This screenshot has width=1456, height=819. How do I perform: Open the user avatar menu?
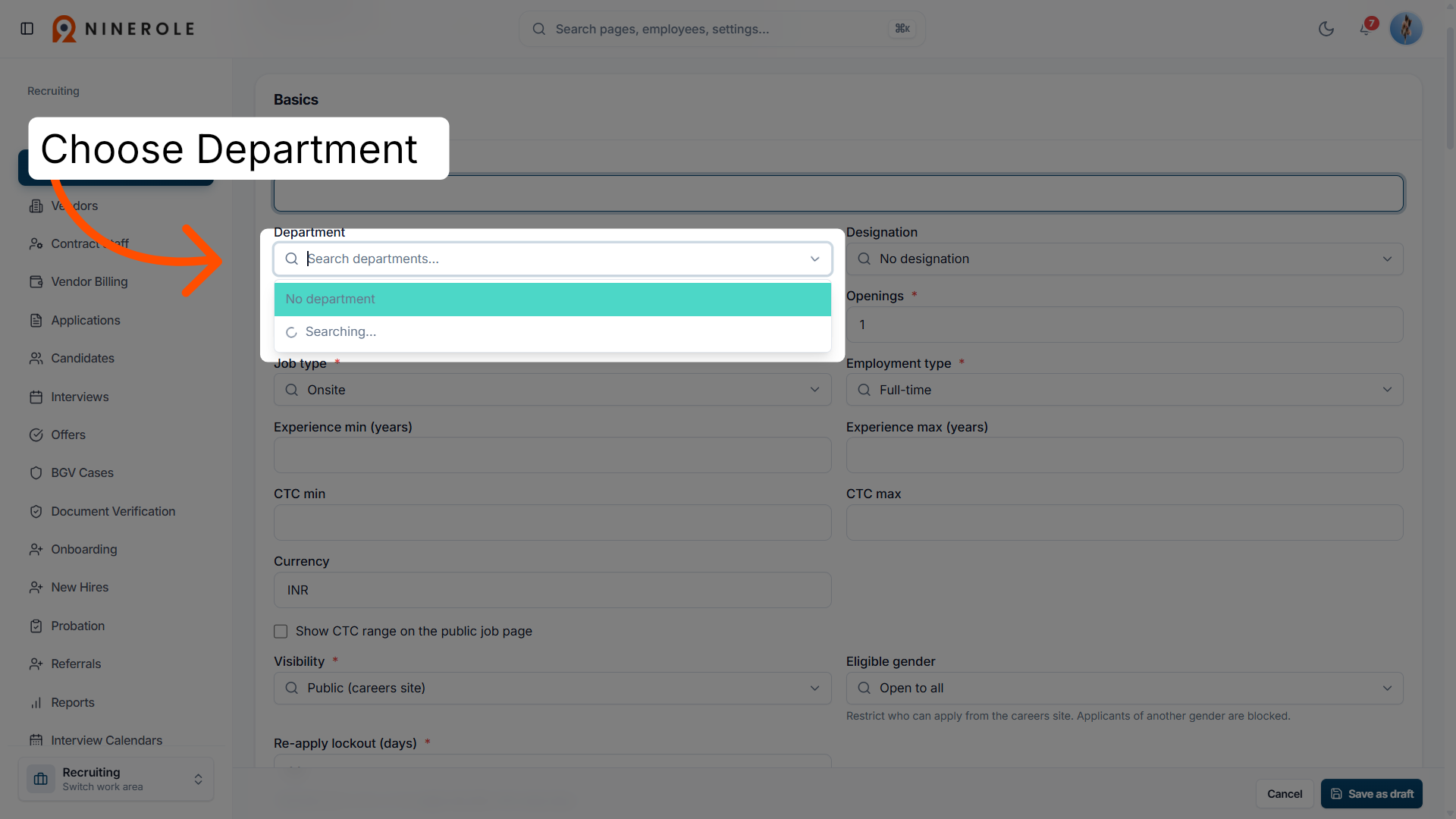[1406, 29]
